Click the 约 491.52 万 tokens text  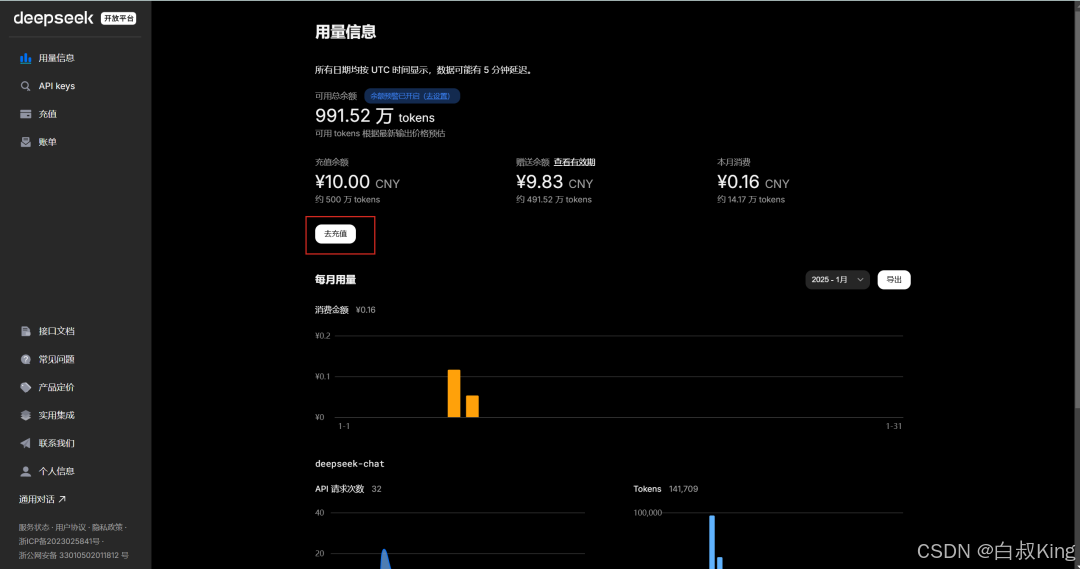[x=554, y=200]
